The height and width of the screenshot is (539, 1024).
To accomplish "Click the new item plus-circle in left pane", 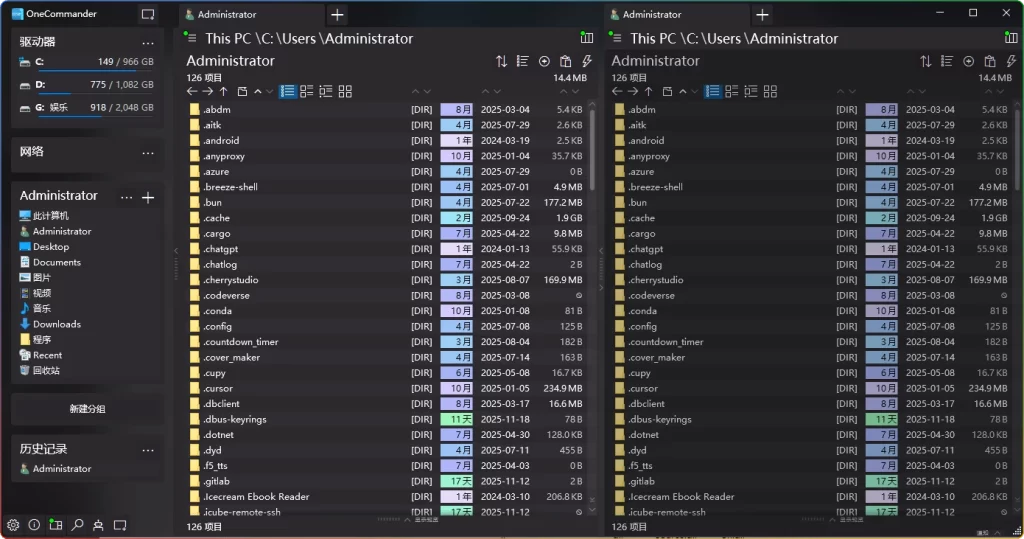I will point(544,61).
